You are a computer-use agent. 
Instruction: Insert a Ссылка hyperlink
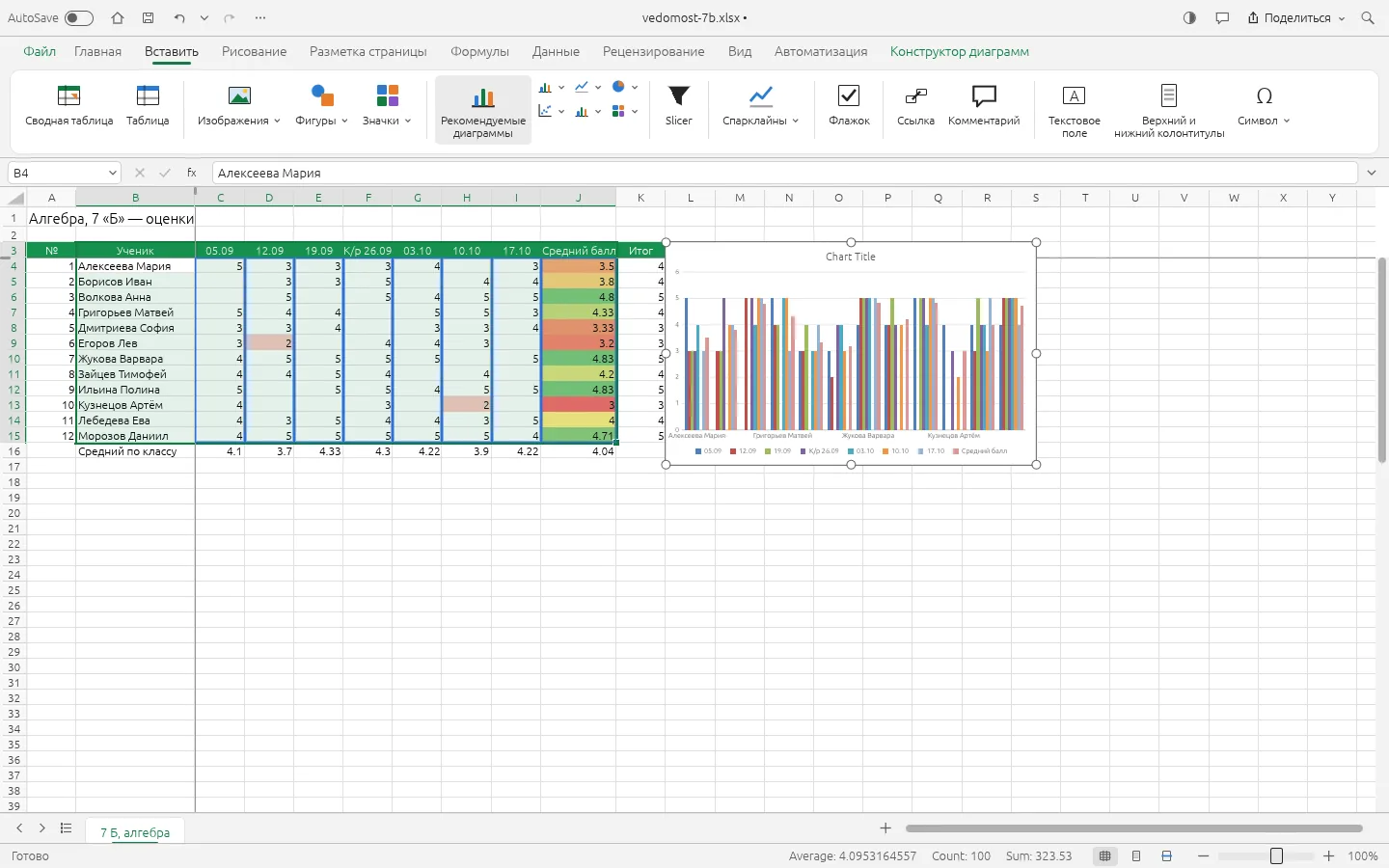pos(915,107)
